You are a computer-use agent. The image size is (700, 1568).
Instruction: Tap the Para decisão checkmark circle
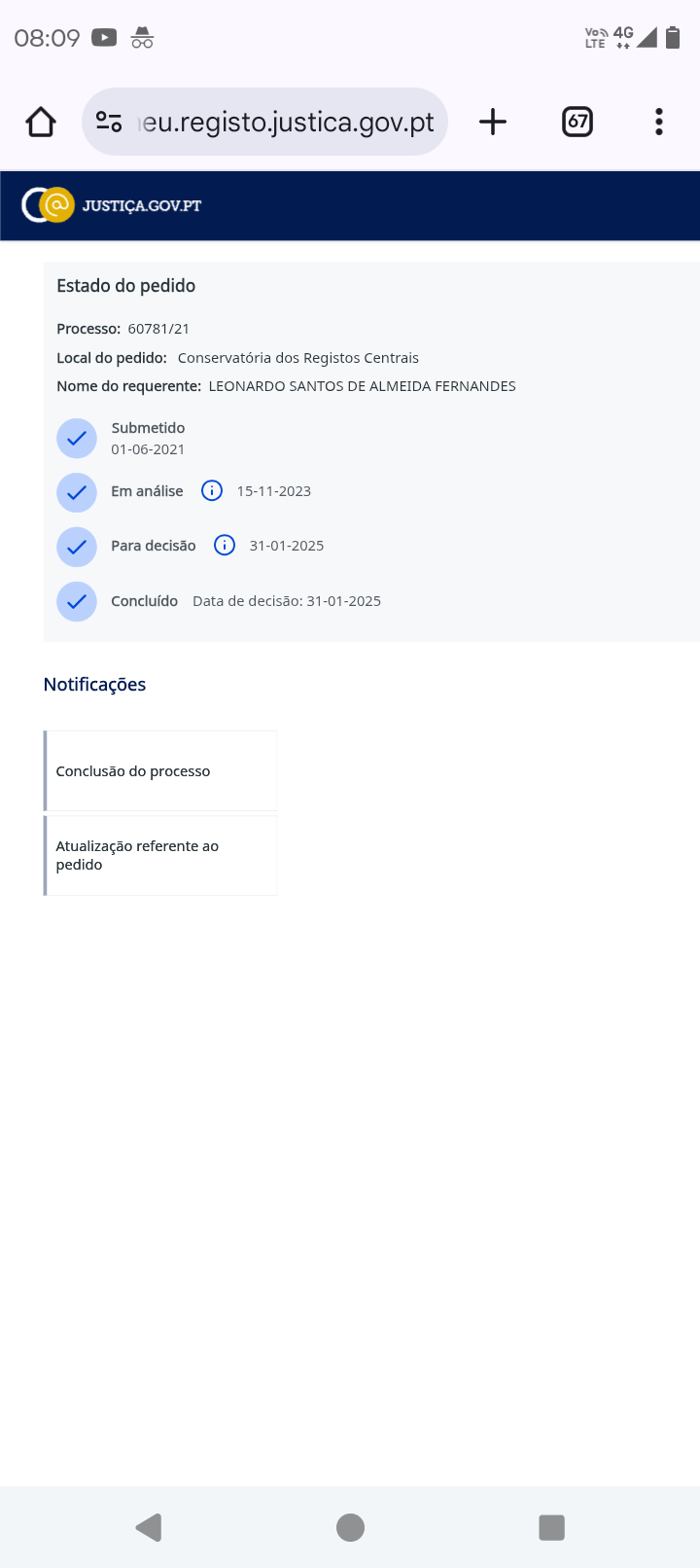click(77, 548)
